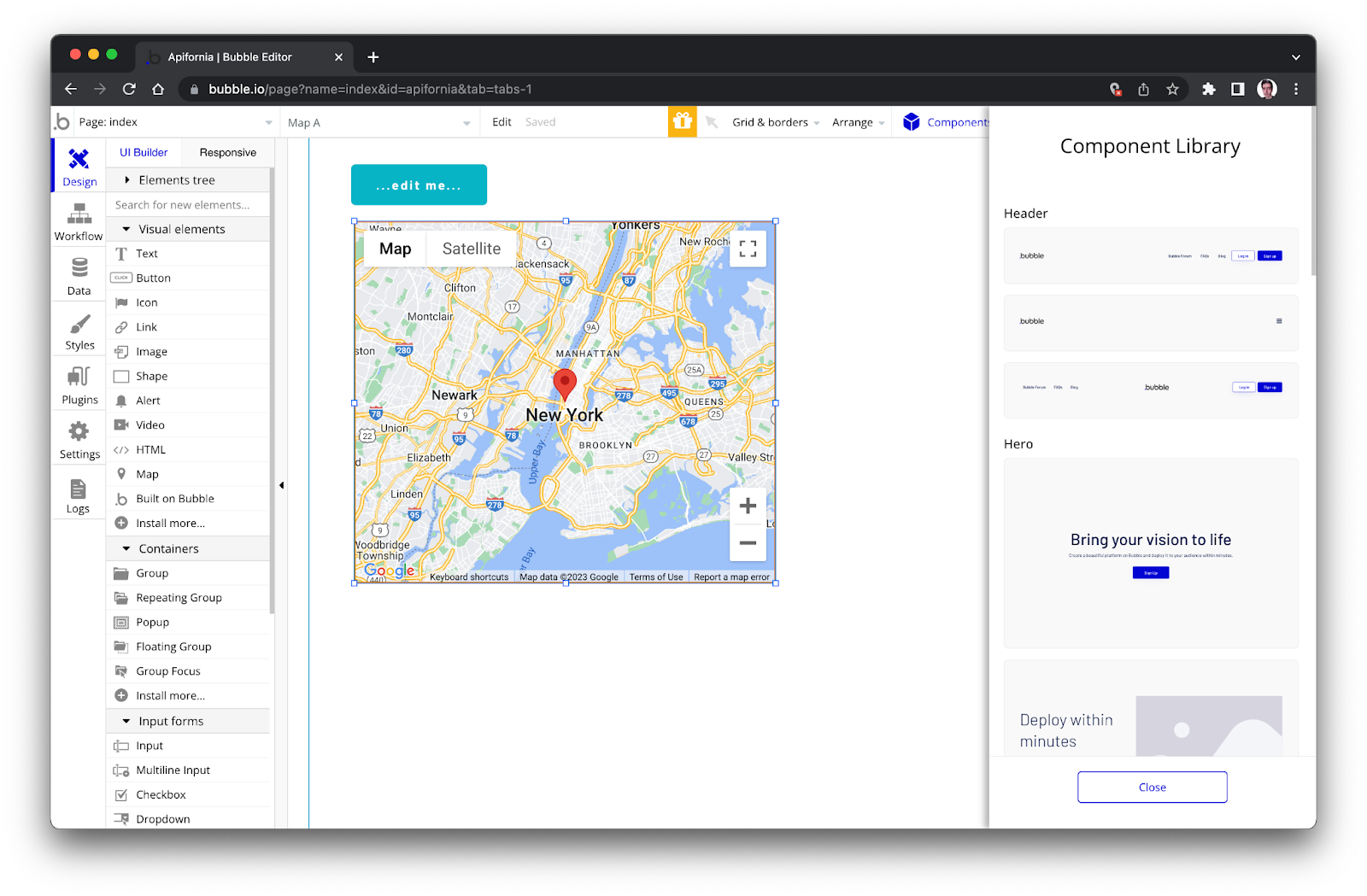Open the Data section
1367x896 pixels.
point(79,276)
